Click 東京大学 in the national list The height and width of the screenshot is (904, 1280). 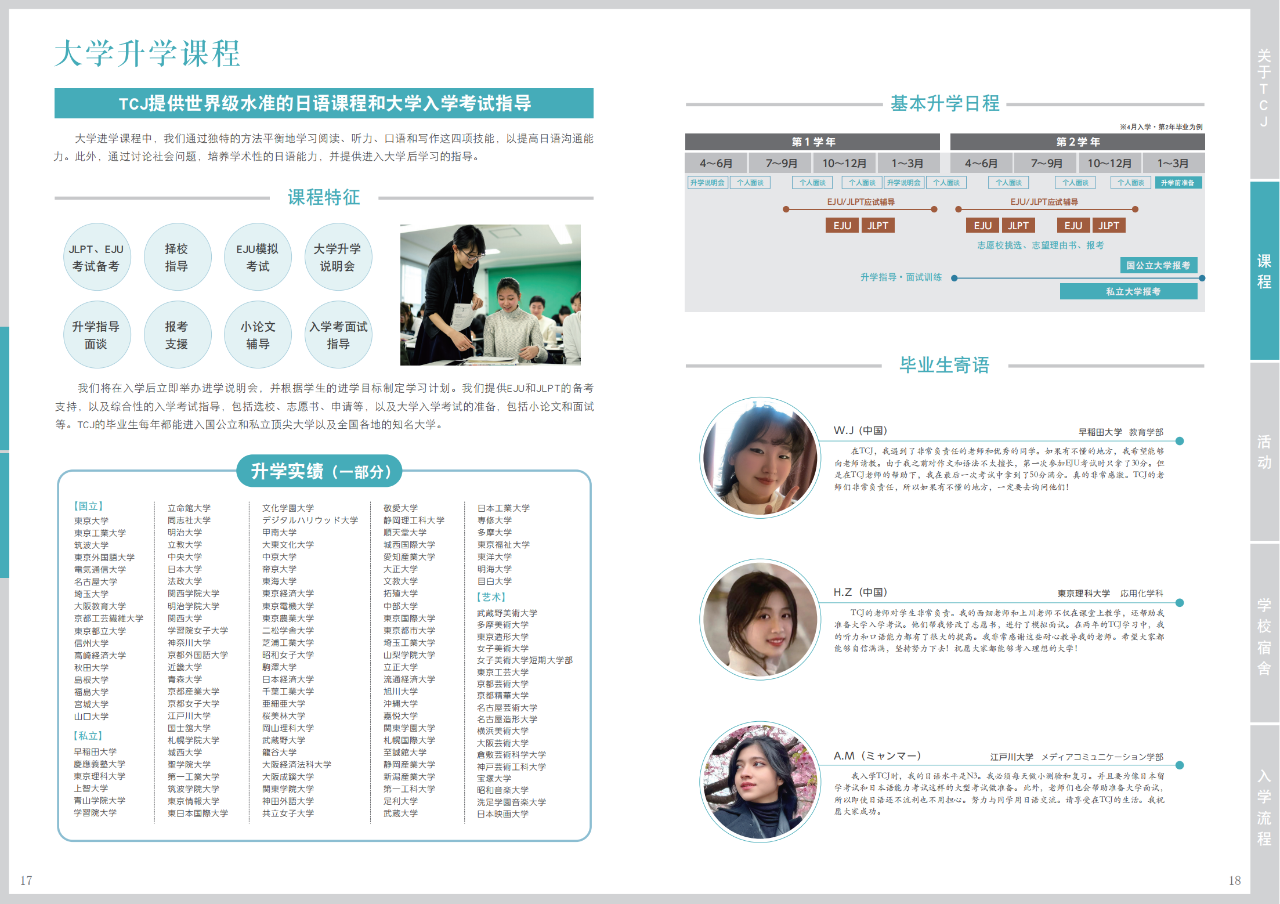(91, 521)
